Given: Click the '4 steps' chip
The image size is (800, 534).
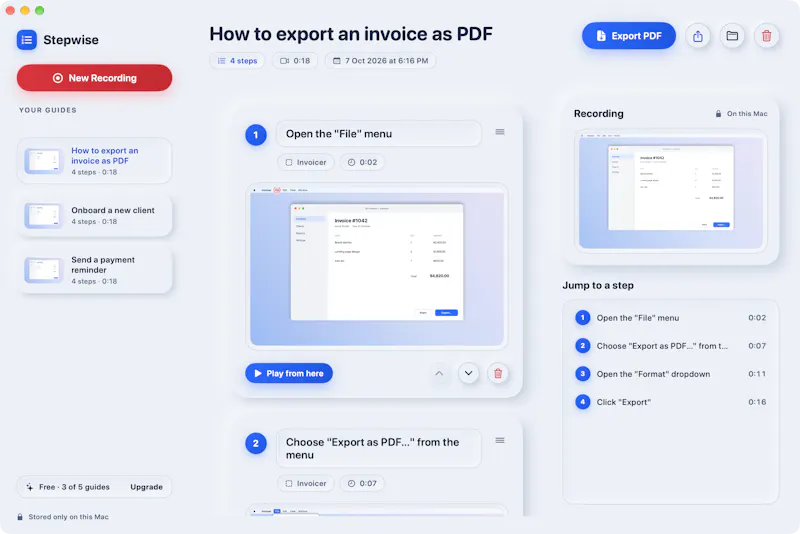Looking at the screenshot, I should tap(237, 61).
